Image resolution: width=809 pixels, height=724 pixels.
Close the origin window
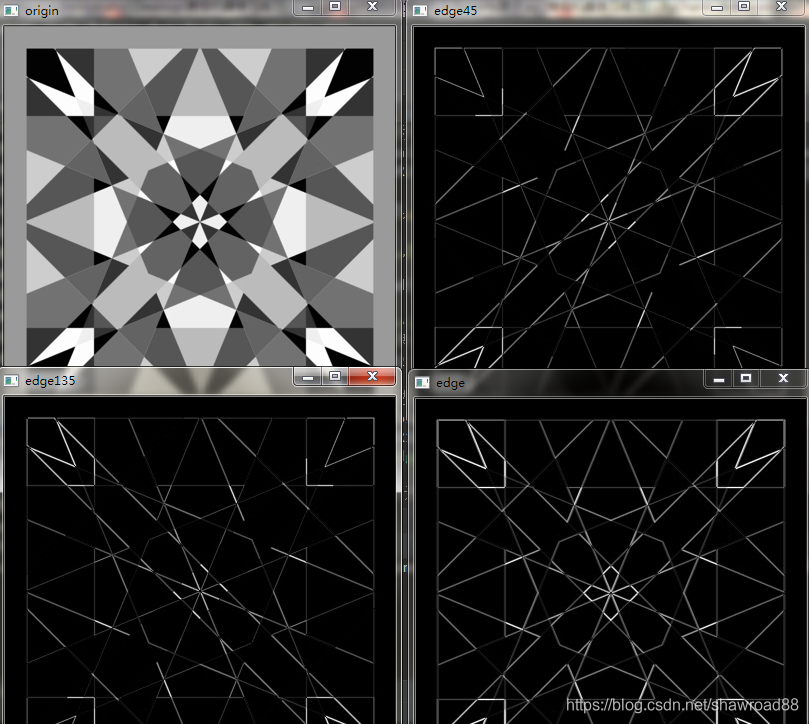click(372, 7)
